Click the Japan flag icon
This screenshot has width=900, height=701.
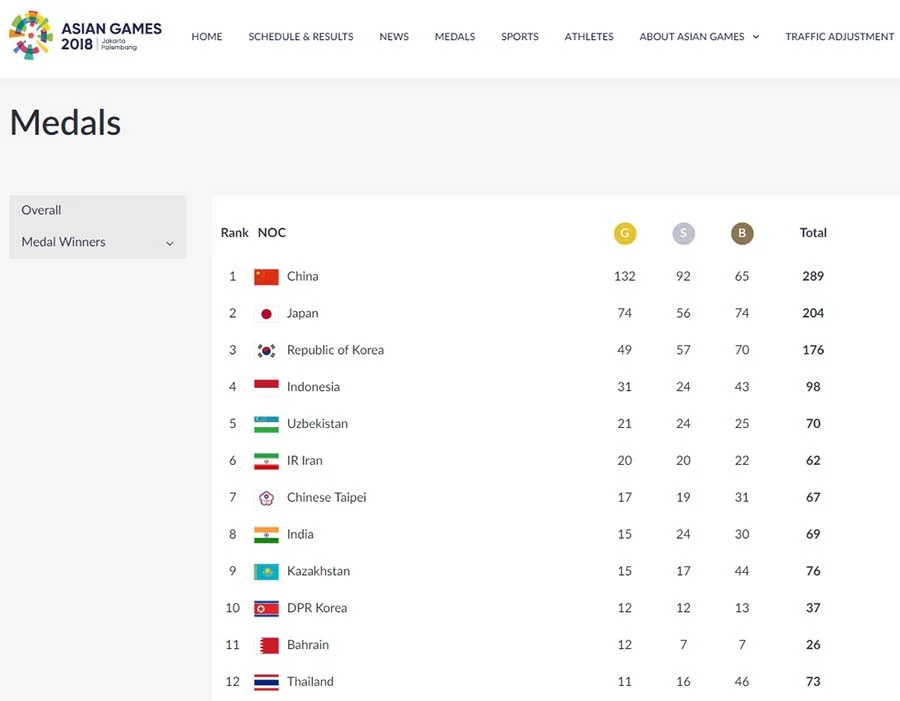(266, 313)
